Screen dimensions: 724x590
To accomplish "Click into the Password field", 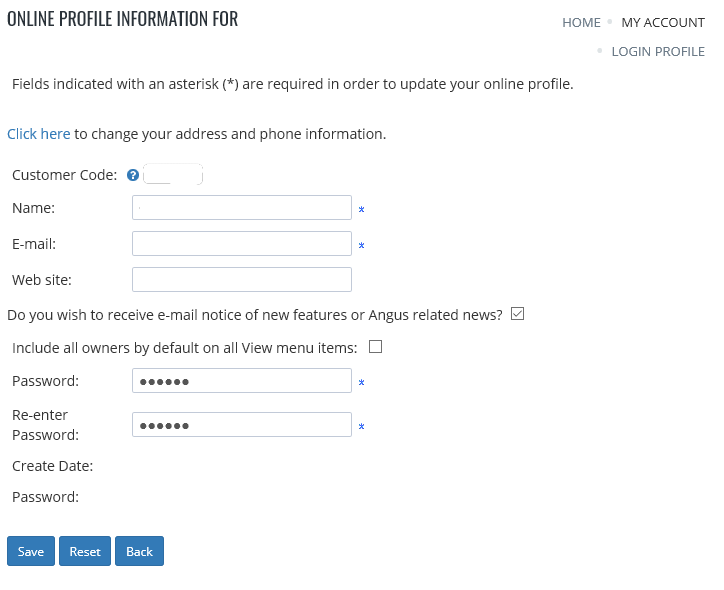I will click(x=242, y=381).
